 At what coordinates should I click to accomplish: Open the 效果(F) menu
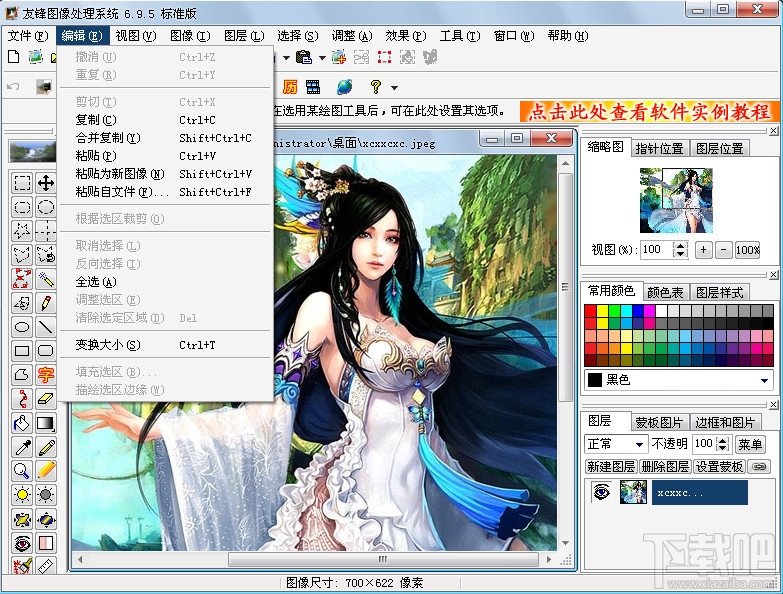(x=405, y=36)
